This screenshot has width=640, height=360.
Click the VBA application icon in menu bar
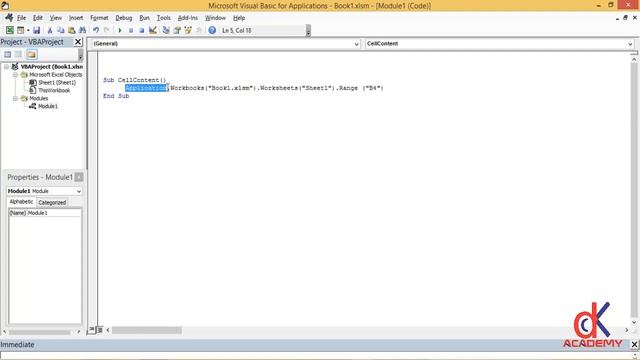coord(9,18)
